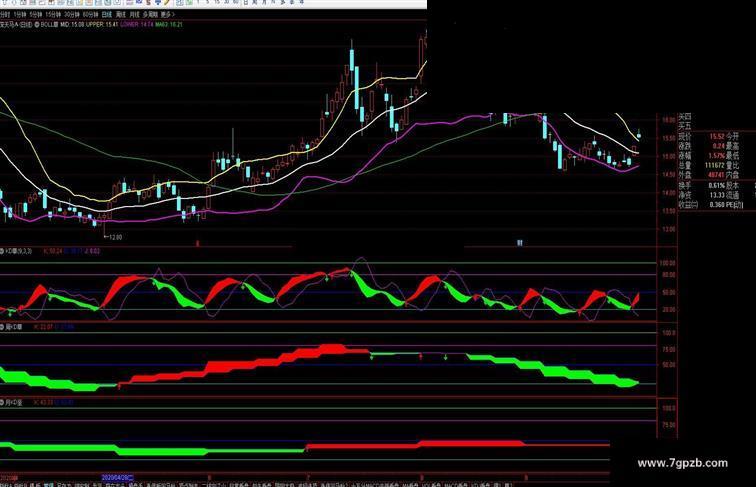
Task: Select the highlighted 2020/04/09 date label
Action: pos(118,477)
